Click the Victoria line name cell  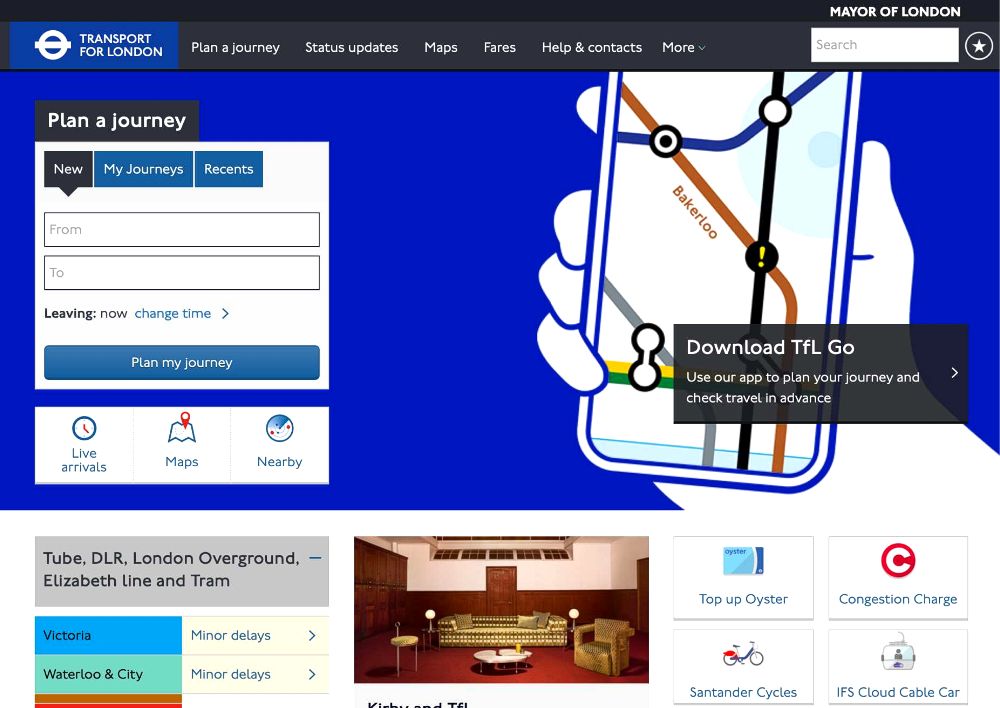point(108,635)
